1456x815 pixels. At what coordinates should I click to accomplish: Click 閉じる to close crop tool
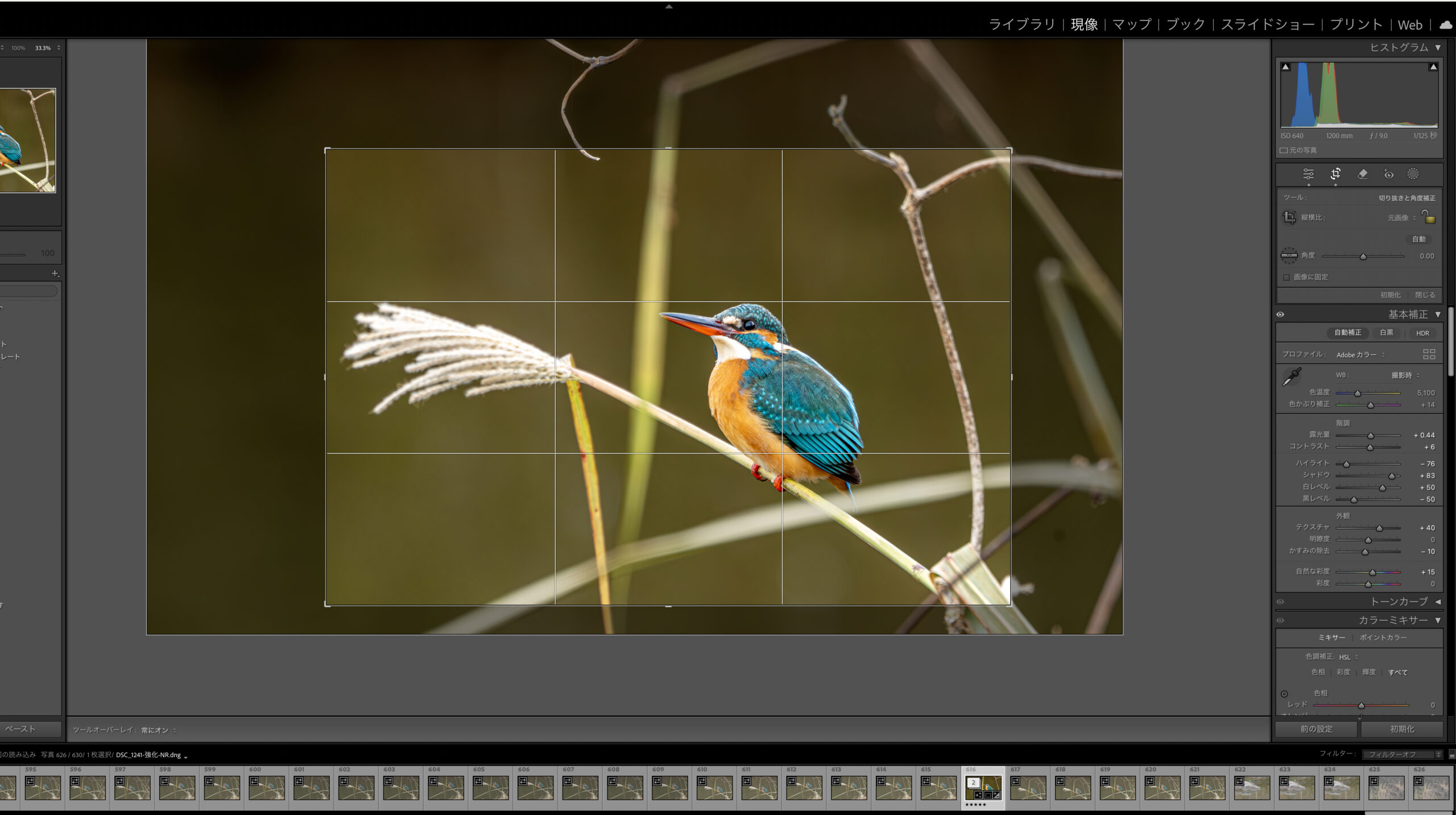(1425, 295)
